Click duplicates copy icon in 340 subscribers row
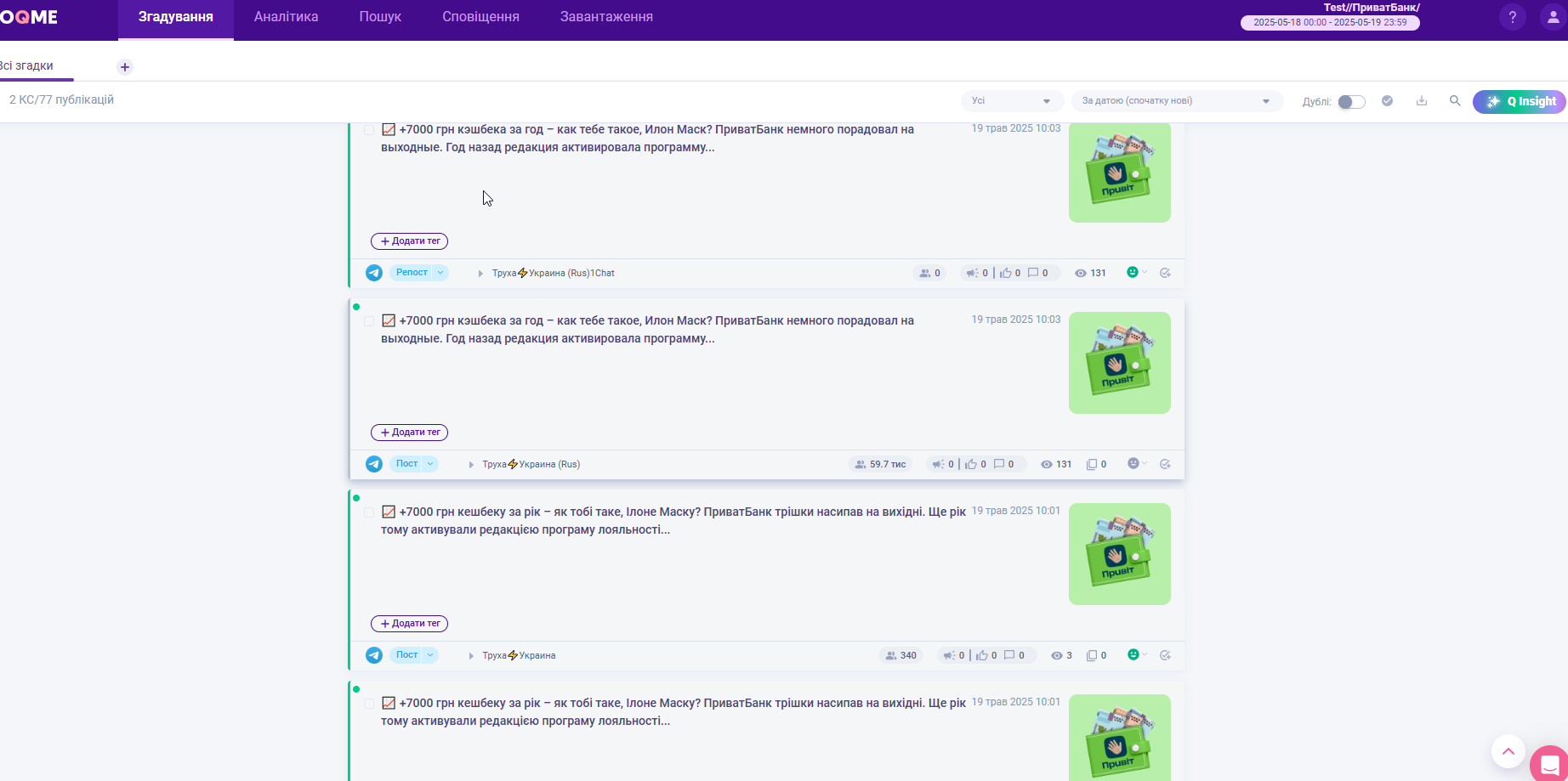Image resolution: width=1568 pixels, height=781 pixels. pyautogui.click(x=1091, y=655)
